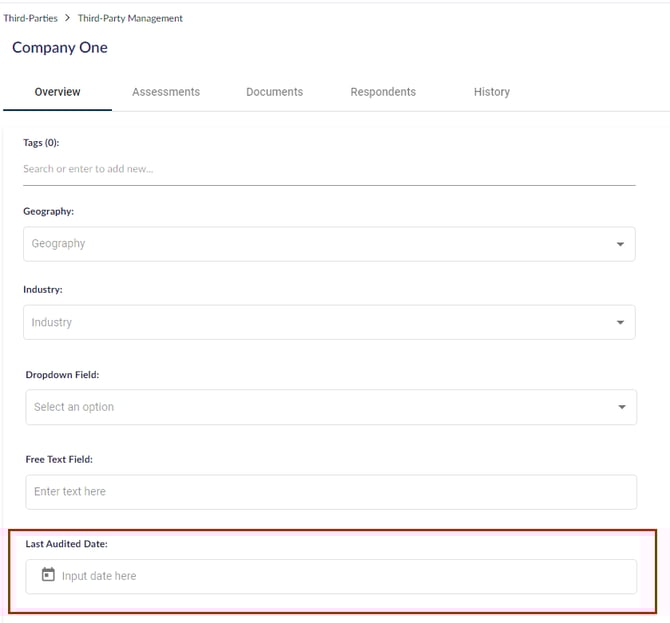Click the Third-Parties breadcrumb link

tap(30, 18)
